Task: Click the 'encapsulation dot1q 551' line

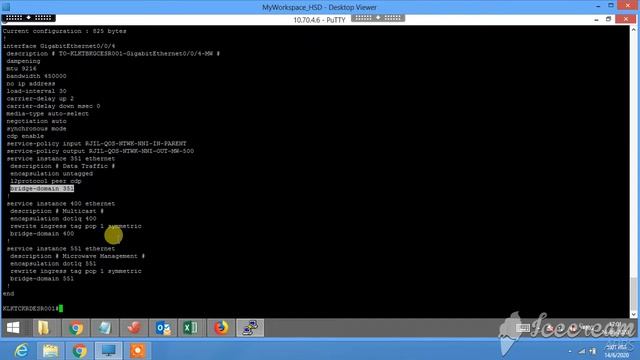Action: click(x=53, y=264)
